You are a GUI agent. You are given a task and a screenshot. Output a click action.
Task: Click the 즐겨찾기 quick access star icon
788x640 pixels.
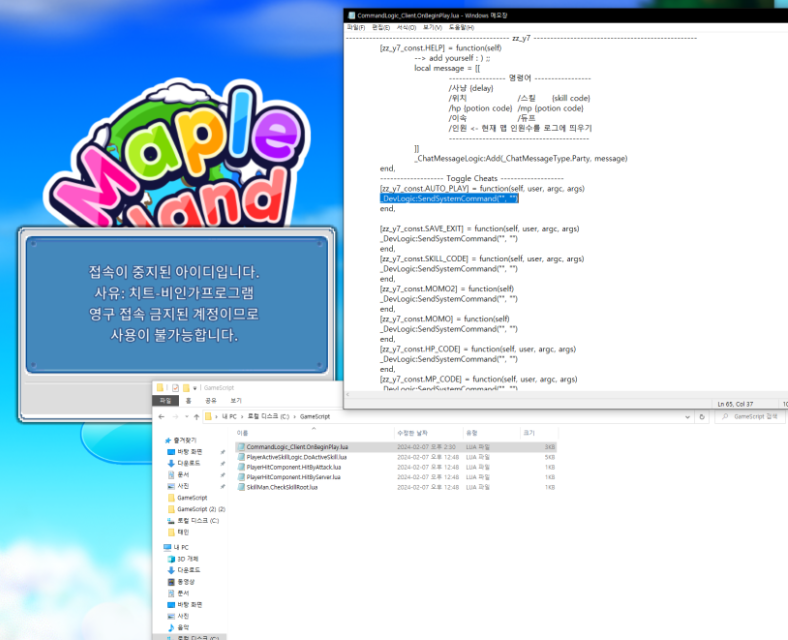click(x=166, y=439)
